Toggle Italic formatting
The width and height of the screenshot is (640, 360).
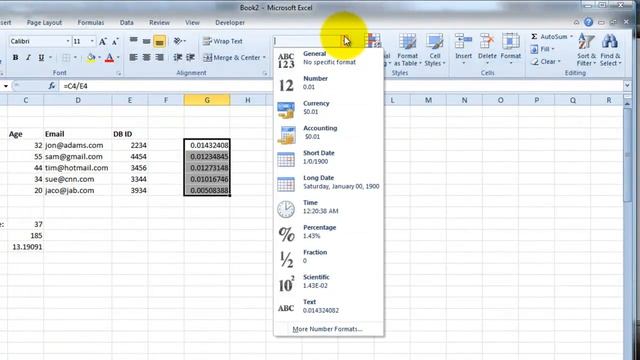(28, 58)
